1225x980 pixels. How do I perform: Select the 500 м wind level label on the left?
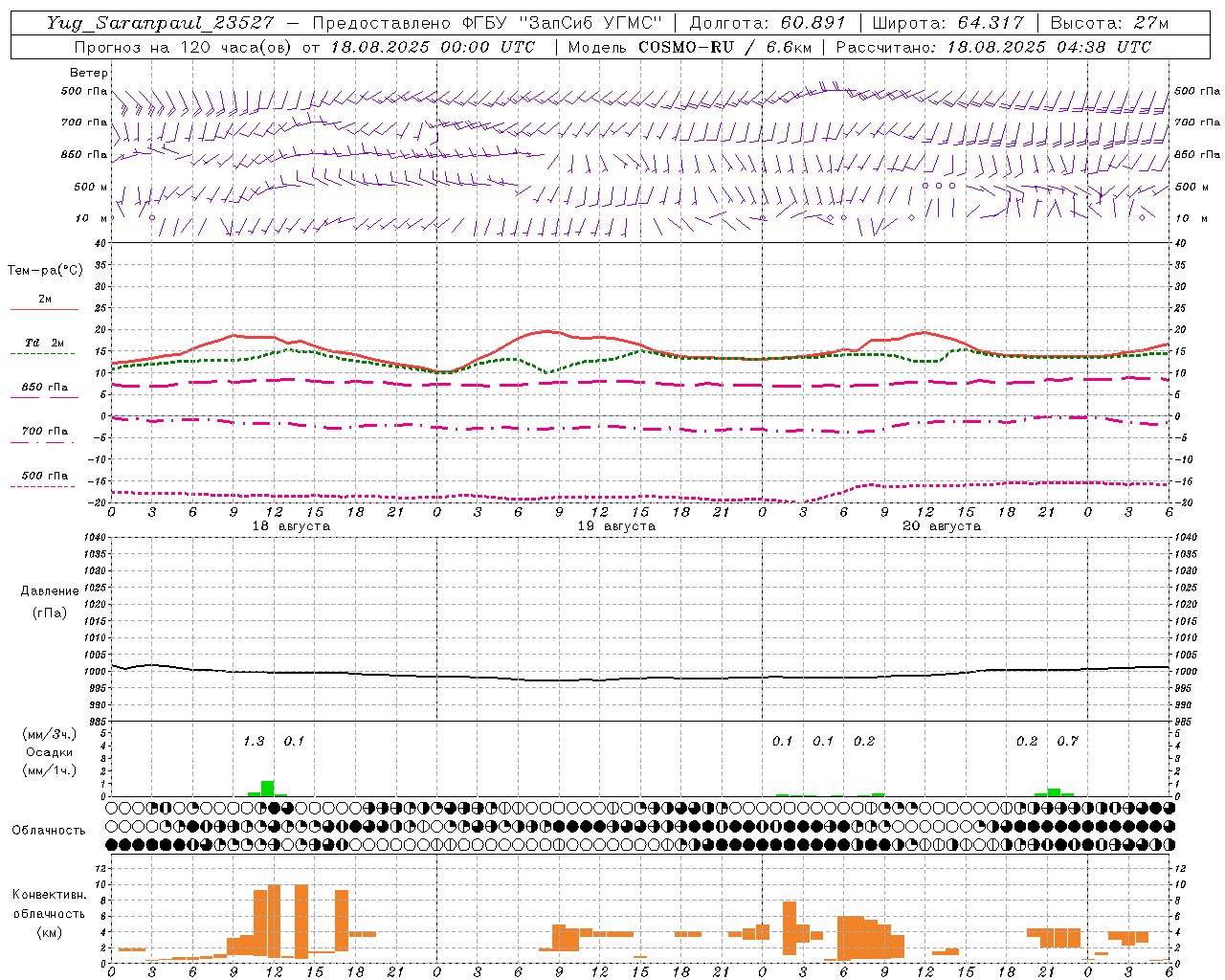pos(91,187)
